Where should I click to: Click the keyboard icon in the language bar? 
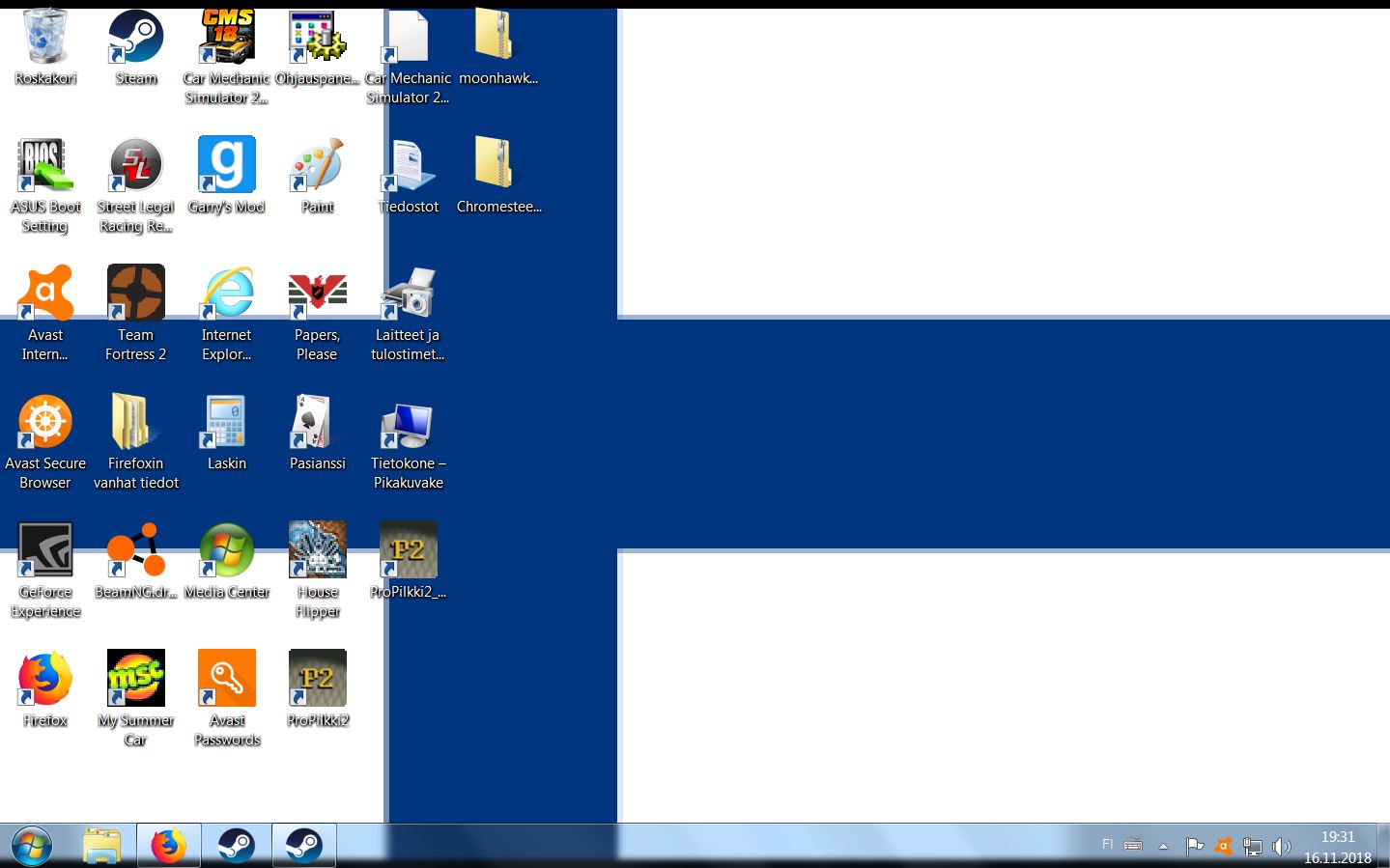coord(1133,846)
